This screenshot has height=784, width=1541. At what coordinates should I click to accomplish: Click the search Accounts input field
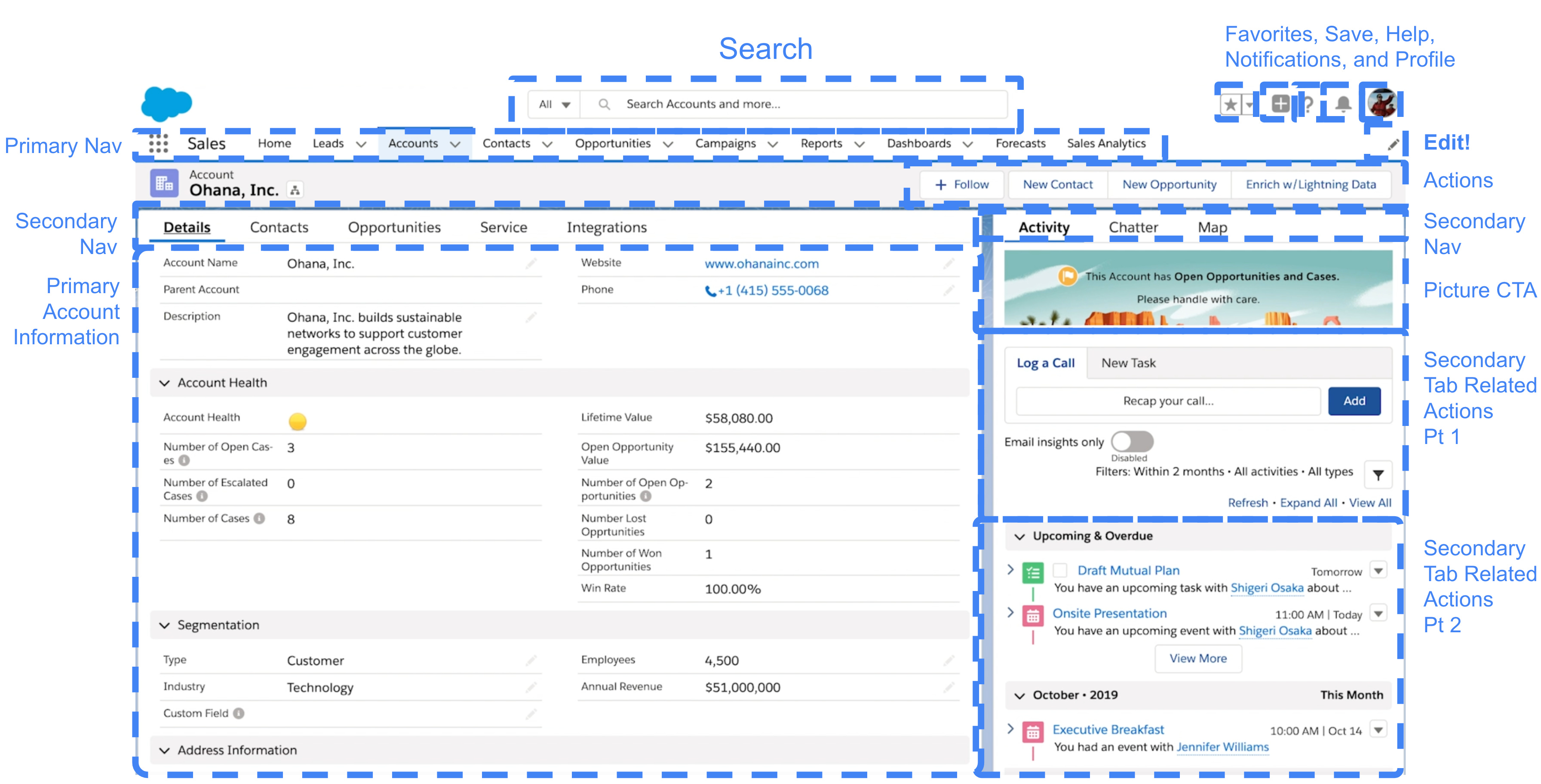778,104
